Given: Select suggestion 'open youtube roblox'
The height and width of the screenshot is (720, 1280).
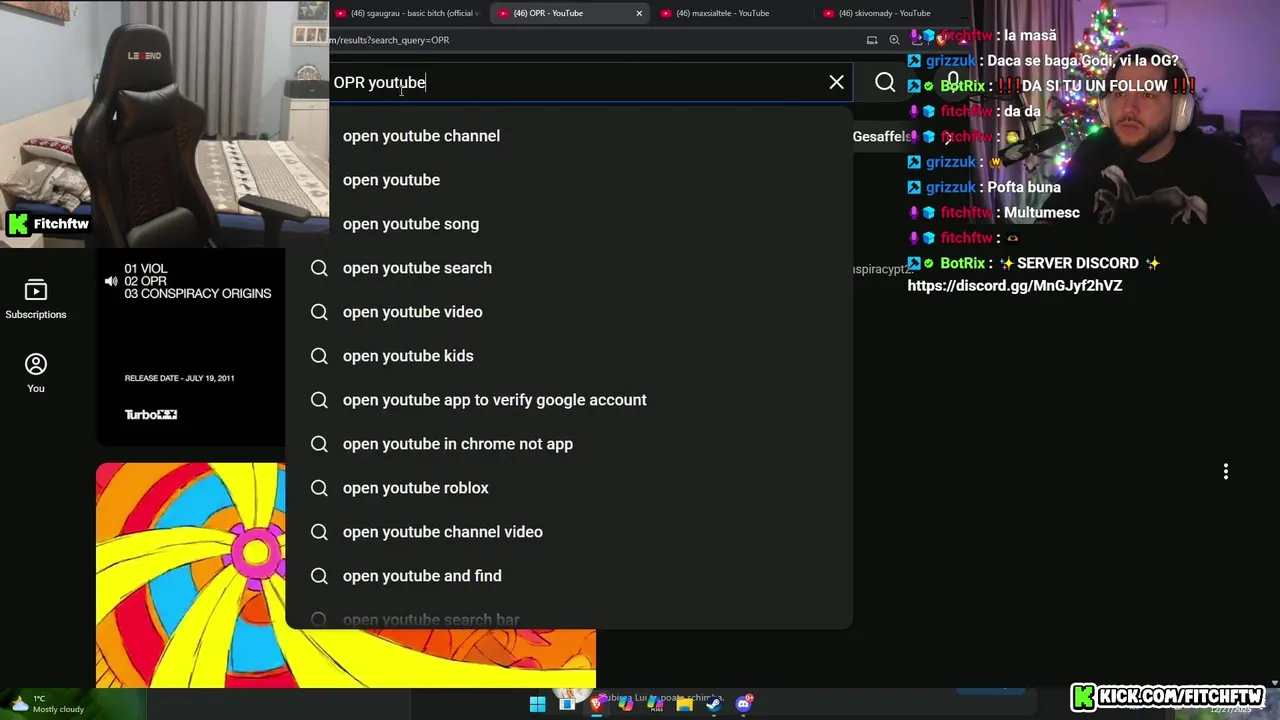Looking at the screenshot, I should [569, 488].
